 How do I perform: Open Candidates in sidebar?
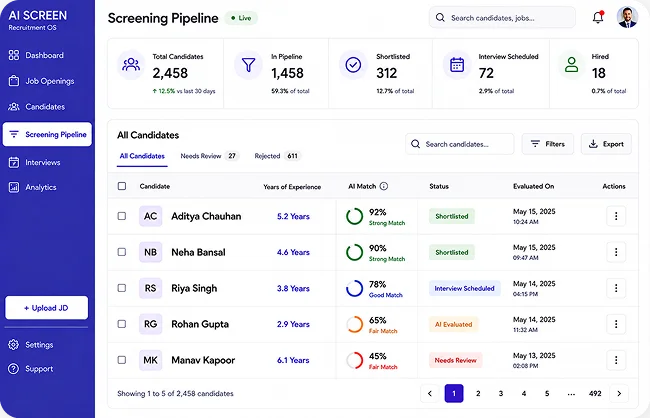point(36,107)
